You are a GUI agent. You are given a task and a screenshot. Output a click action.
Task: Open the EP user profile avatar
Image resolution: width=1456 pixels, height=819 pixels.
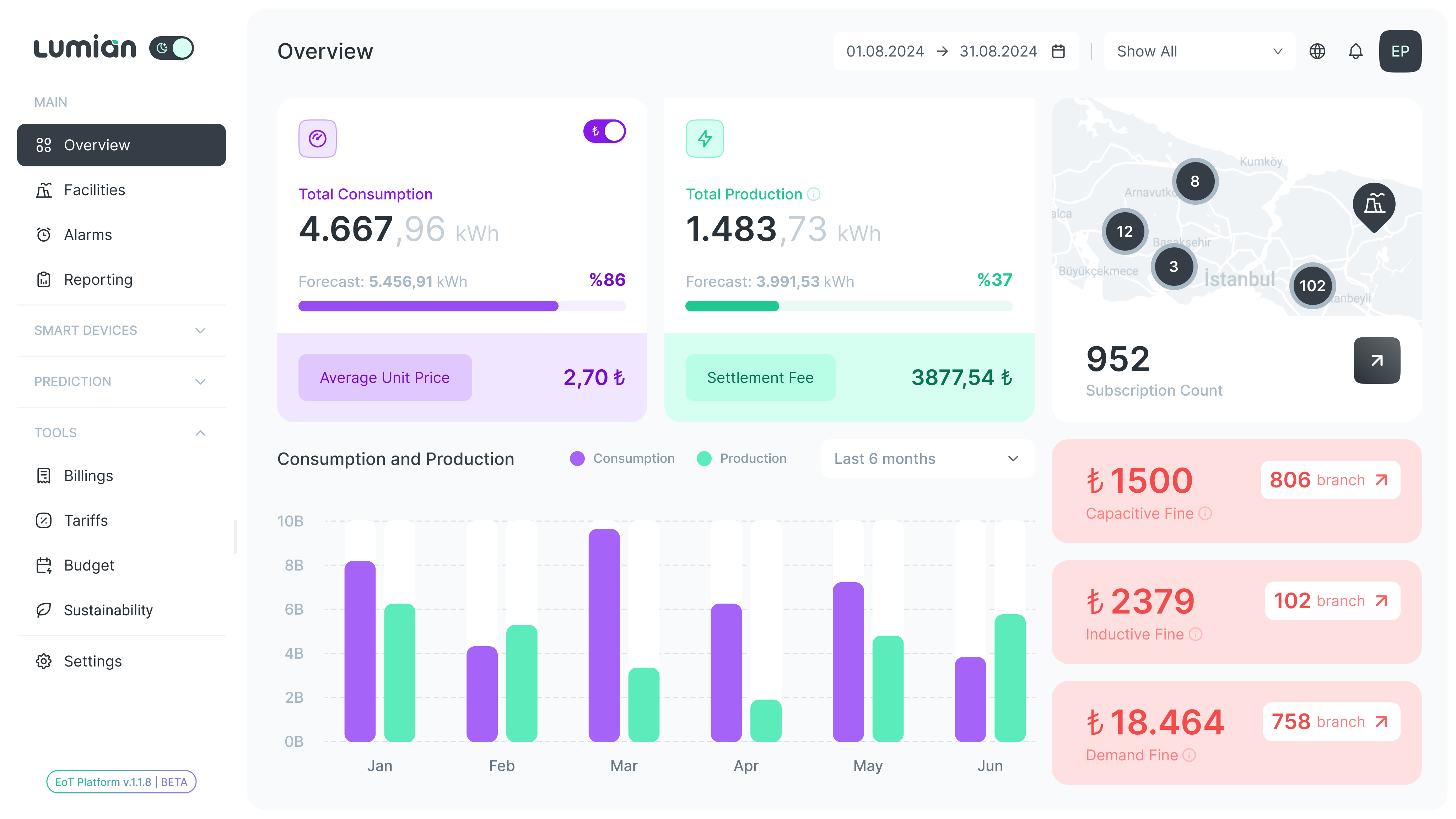tap(1400, 52)
